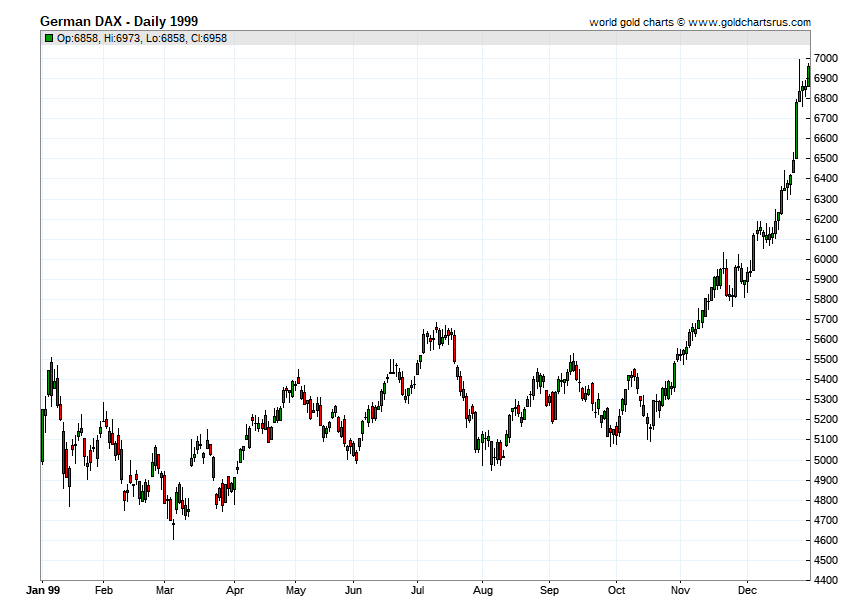Click the 5900 y-axis label
The image size is (850, 616).
click(x=826, y=280)
